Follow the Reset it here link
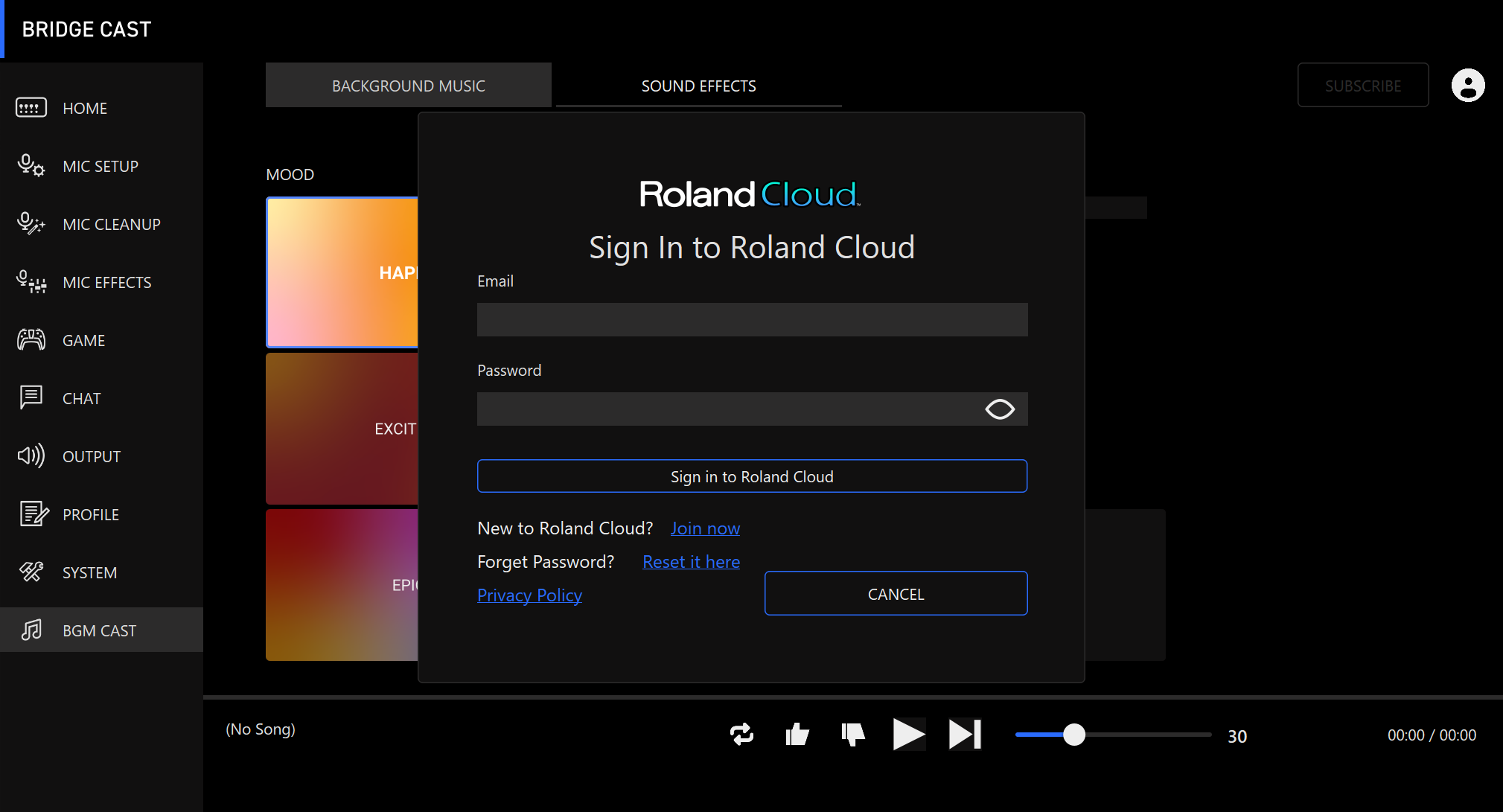1503x812 pixels. 691,561
